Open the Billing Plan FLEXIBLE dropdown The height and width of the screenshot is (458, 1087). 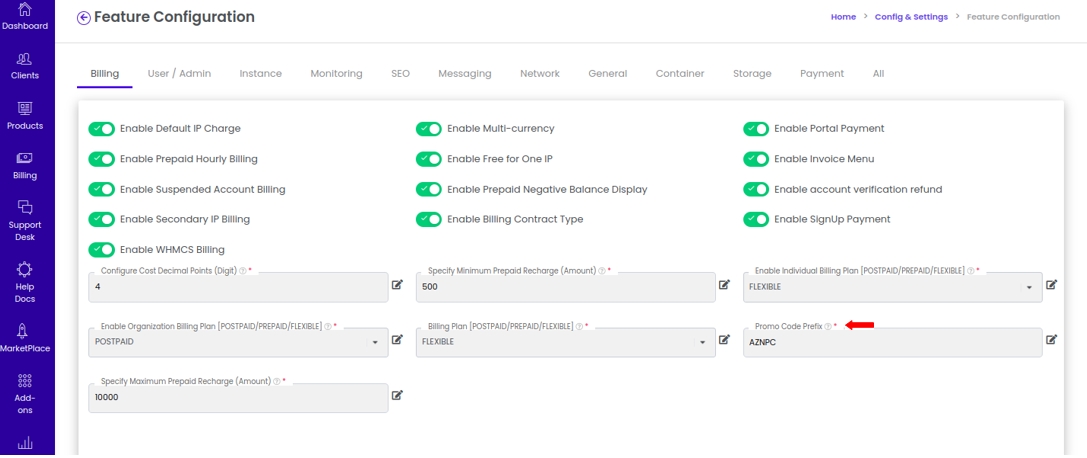(x=565, y=342)
